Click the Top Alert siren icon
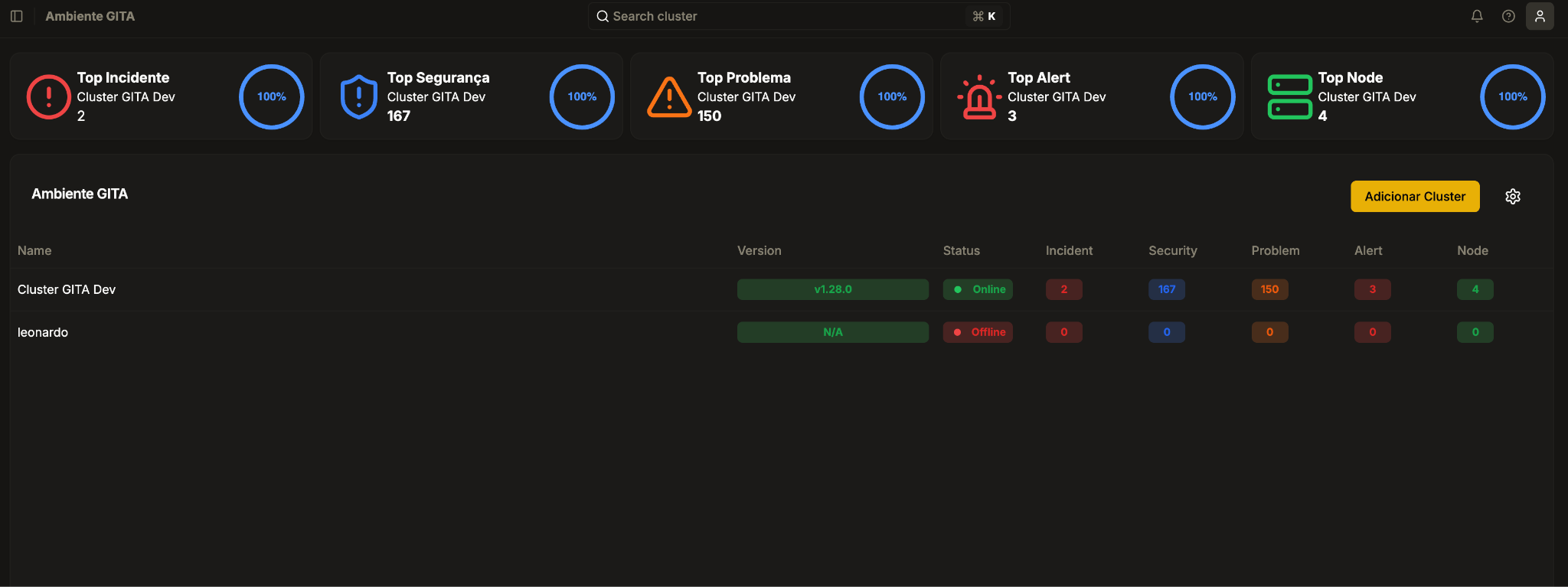 [x=979, y=97]
